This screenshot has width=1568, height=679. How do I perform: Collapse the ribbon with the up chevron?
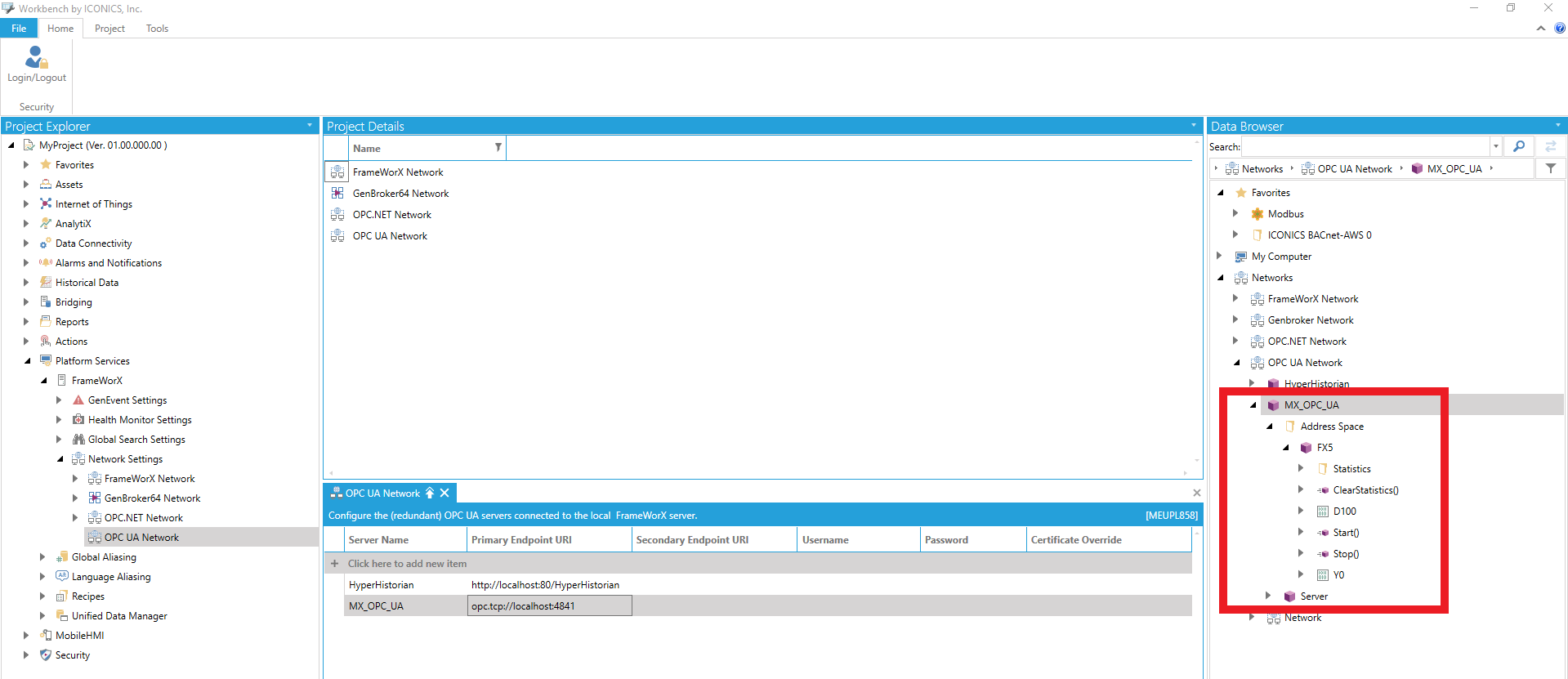tap(1541, 28)
